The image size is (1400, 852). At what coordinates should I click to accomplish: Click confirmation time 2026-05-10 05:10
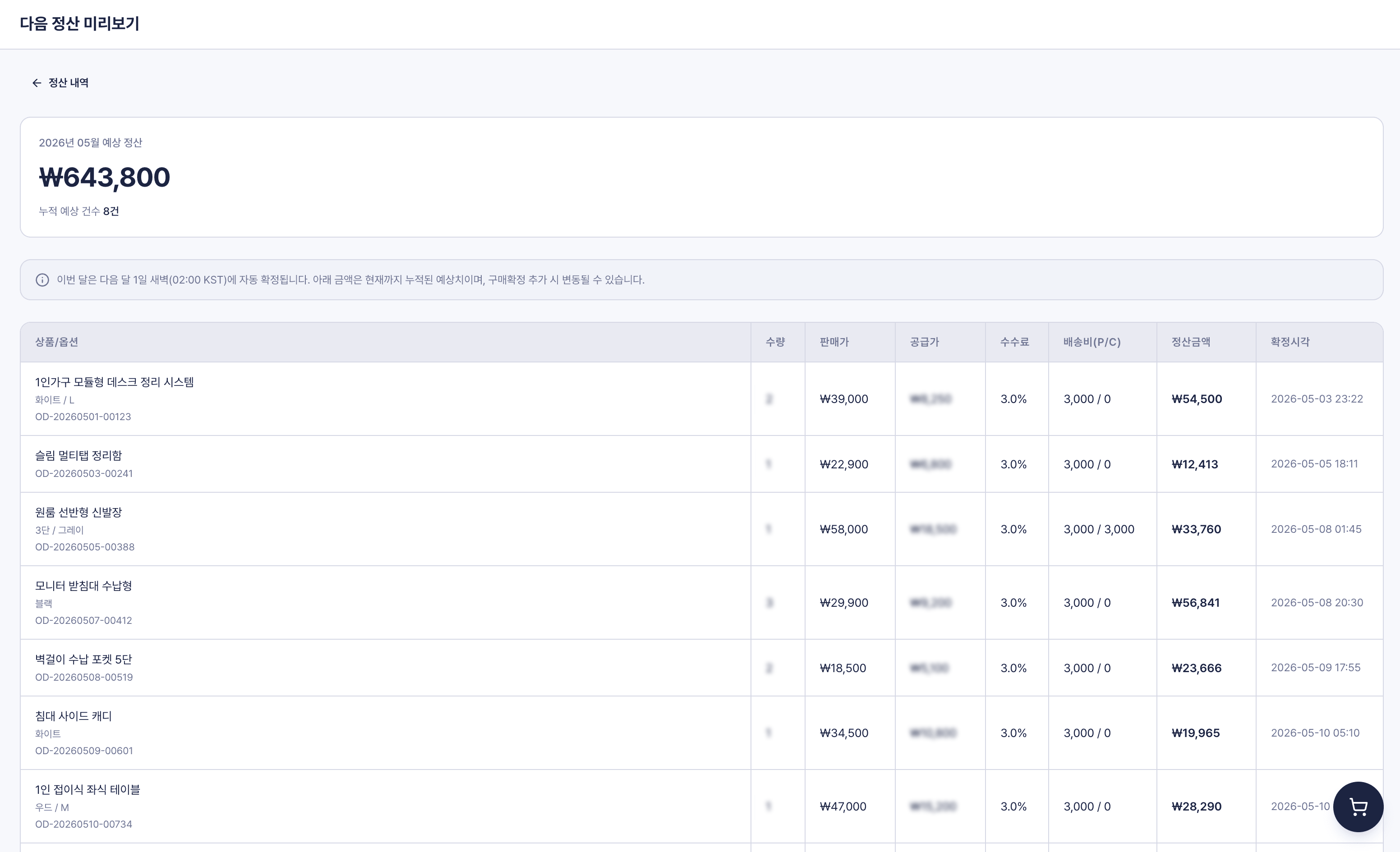click(x=1315, y=733)
